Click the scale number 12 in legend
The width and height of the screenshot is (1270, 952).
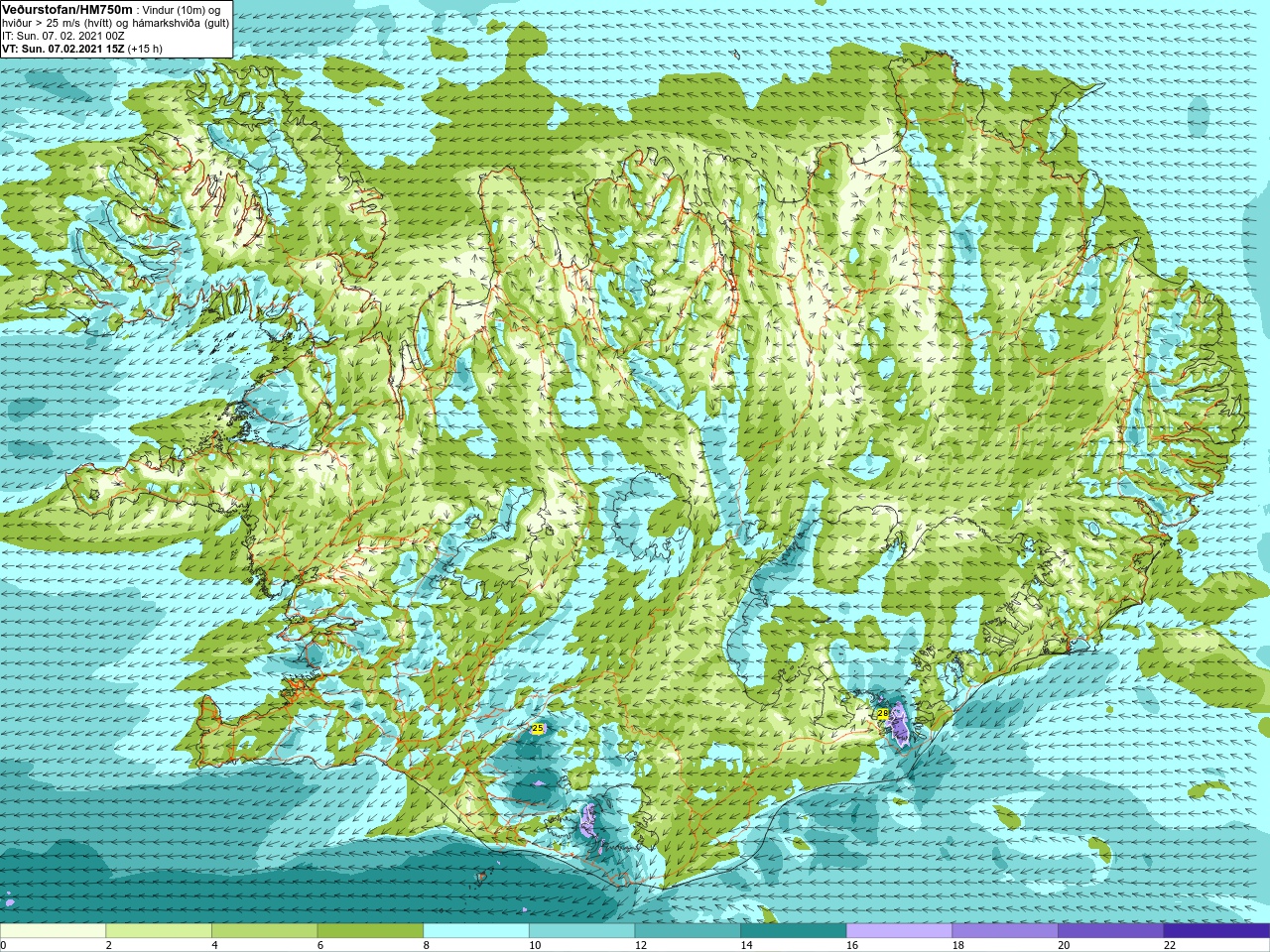(641, 945)
